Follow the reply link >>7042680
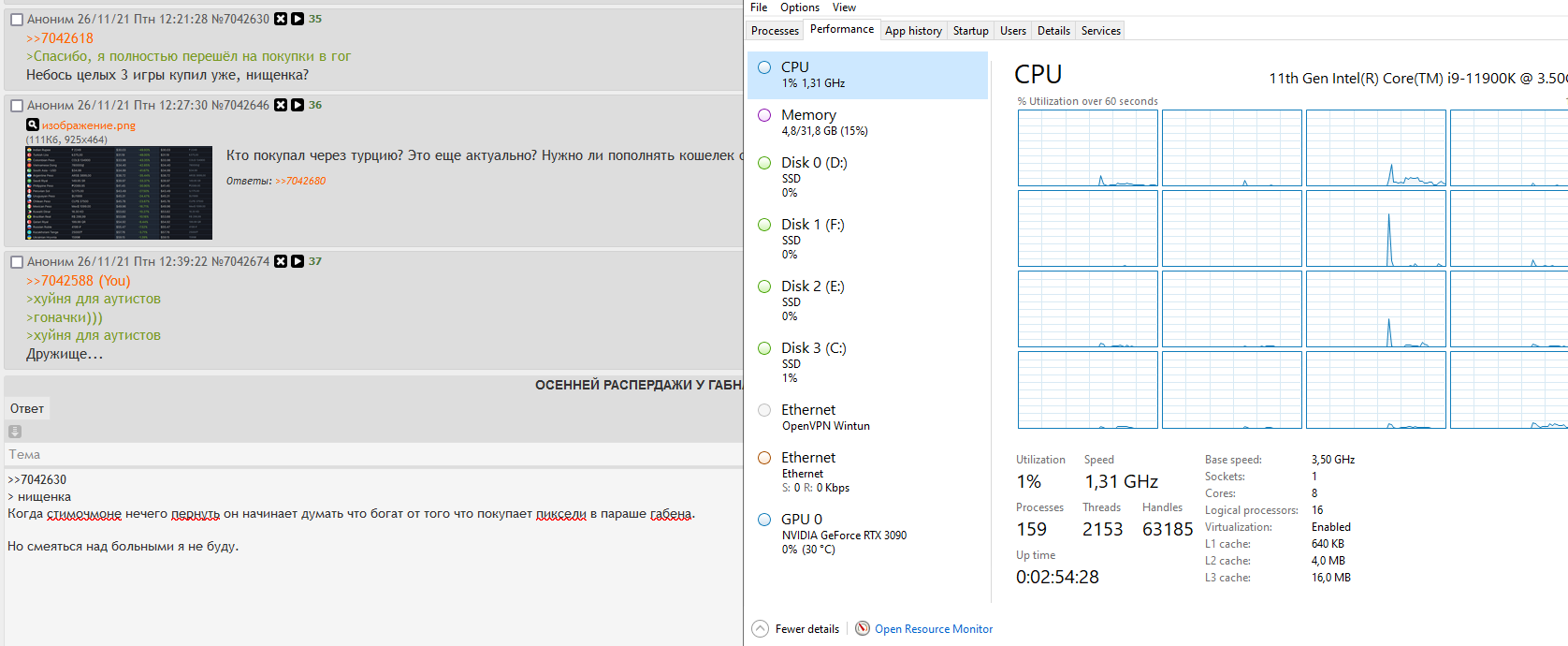This screenshot has height=646, width=1568. point(300,181)
